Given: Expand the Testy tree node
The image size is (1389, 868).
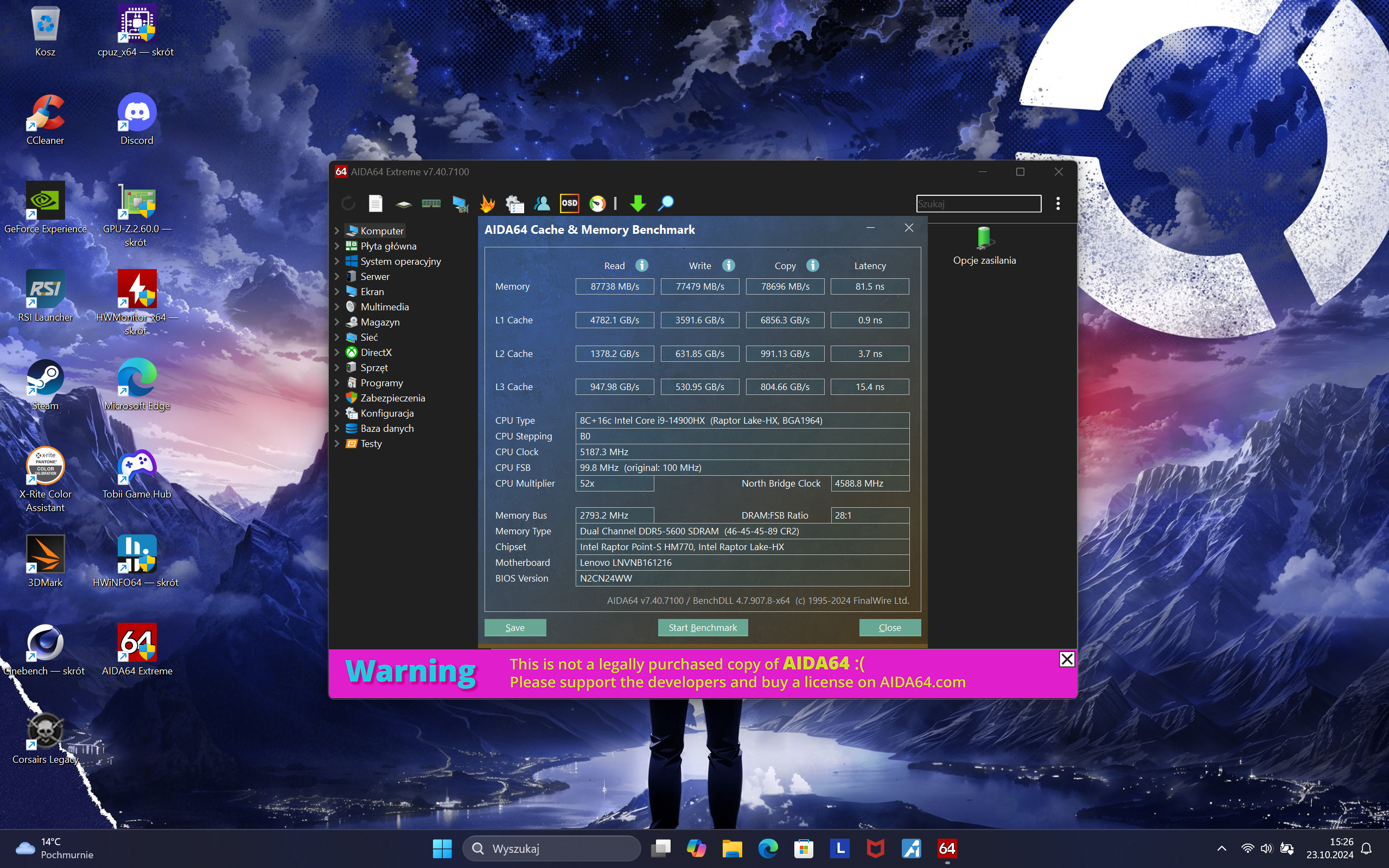Looking at the screenshot, I should point(337,444).
